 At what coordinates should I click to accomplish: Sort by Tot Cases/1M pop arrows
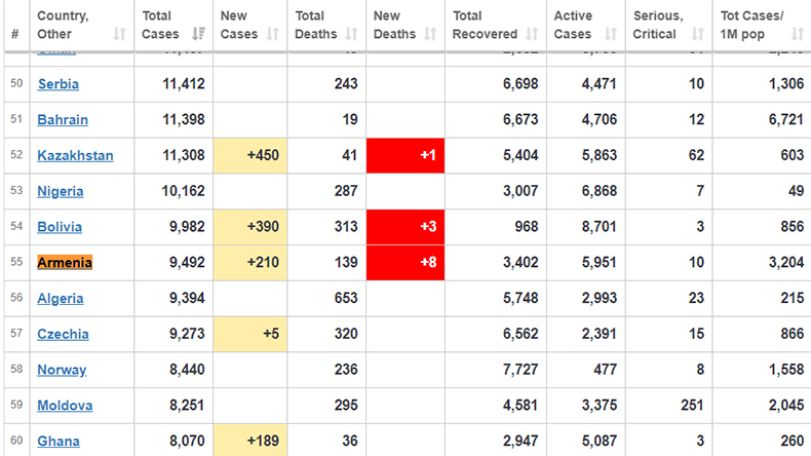coord(798,34)
